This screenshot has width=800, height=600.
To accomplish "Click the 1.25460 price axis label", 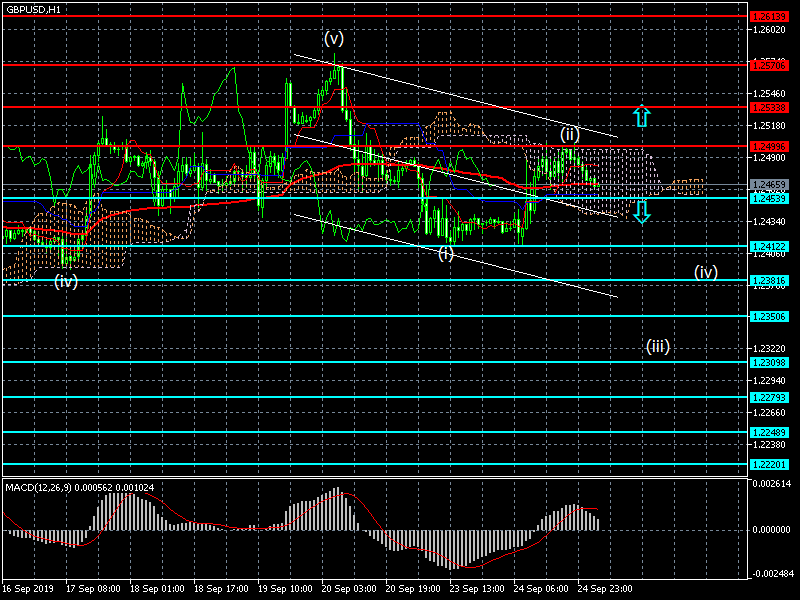I will pyautogui.click(x=769, y=94).
